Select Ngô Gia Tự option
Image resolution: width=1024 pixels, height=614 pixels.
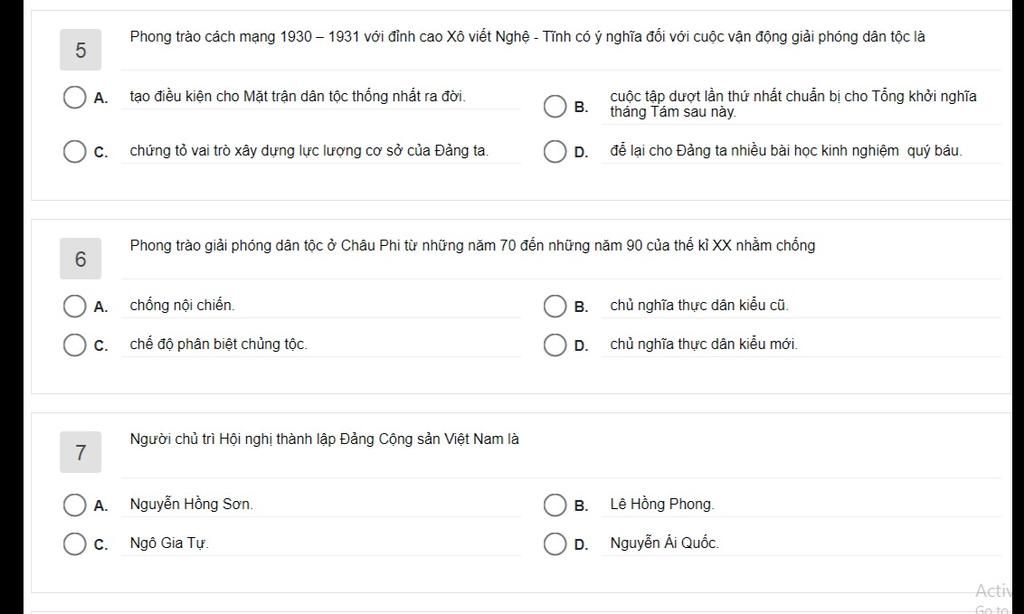click(74, 543)
